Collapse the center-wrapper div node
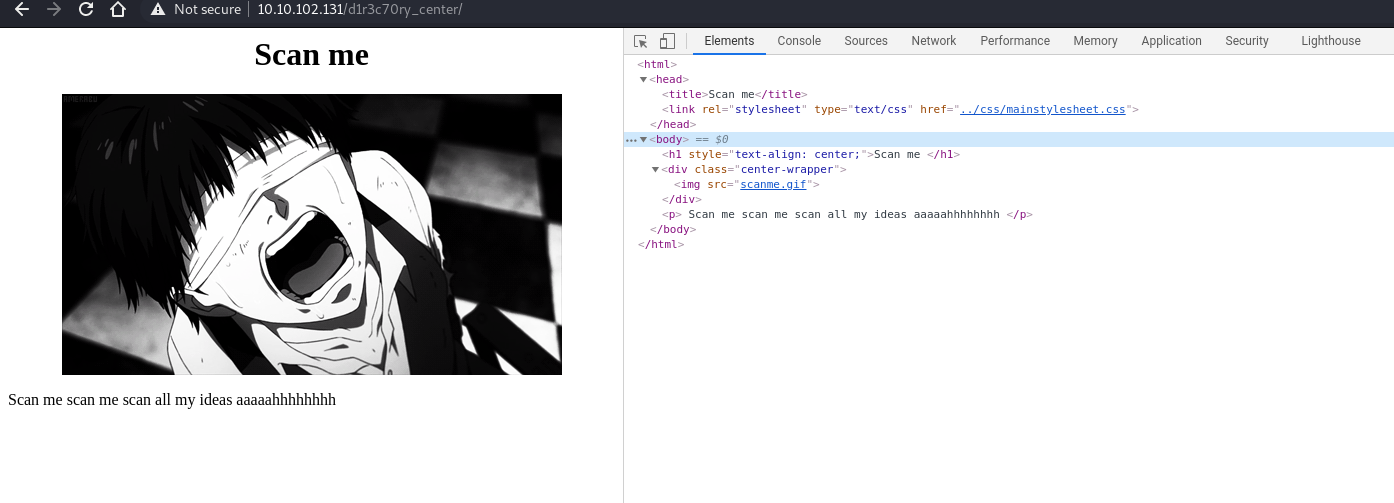Viewport: 1394px width, 503px height. [655, 169]
